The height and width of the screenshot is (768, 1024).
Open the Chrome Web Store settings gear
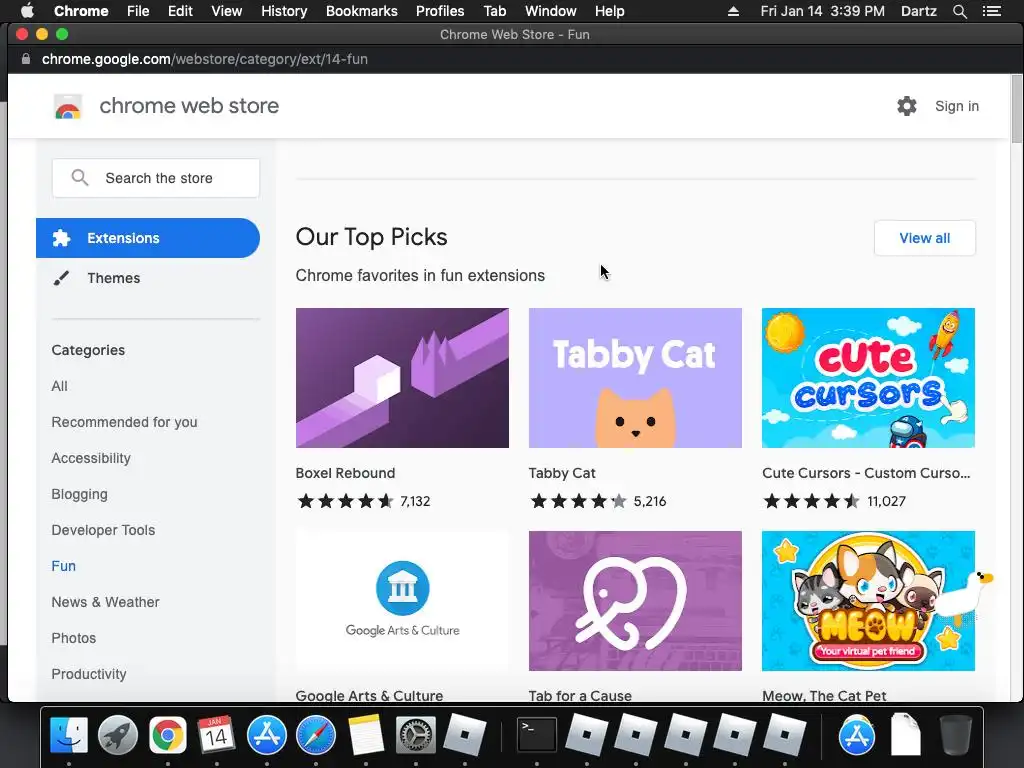pos(906,106)
